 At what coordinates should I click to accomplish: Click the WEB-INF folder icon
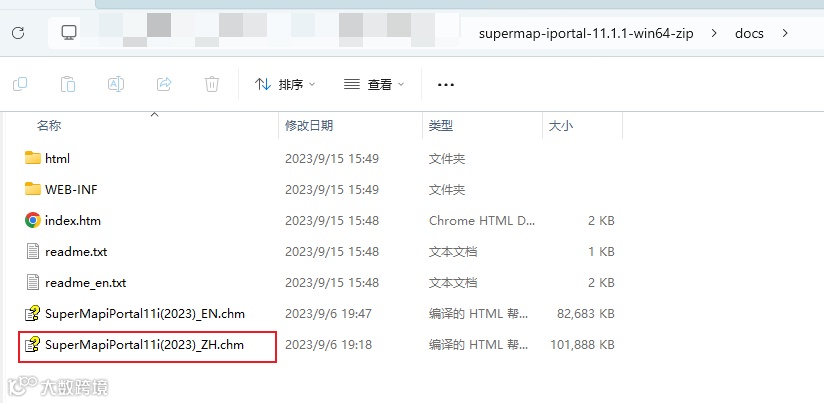tap(33, 189)
